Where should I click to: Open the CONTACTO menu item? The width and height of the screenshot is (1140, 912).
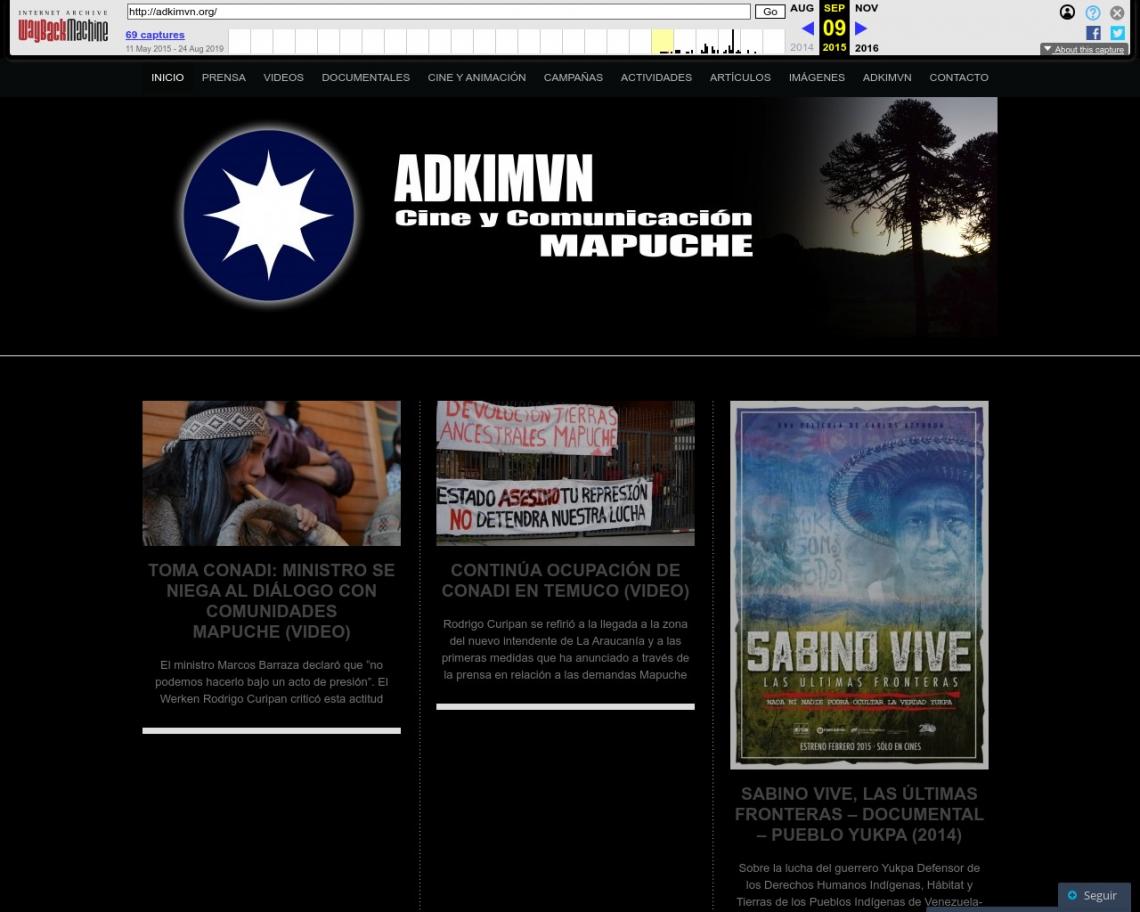pos(958,77)
